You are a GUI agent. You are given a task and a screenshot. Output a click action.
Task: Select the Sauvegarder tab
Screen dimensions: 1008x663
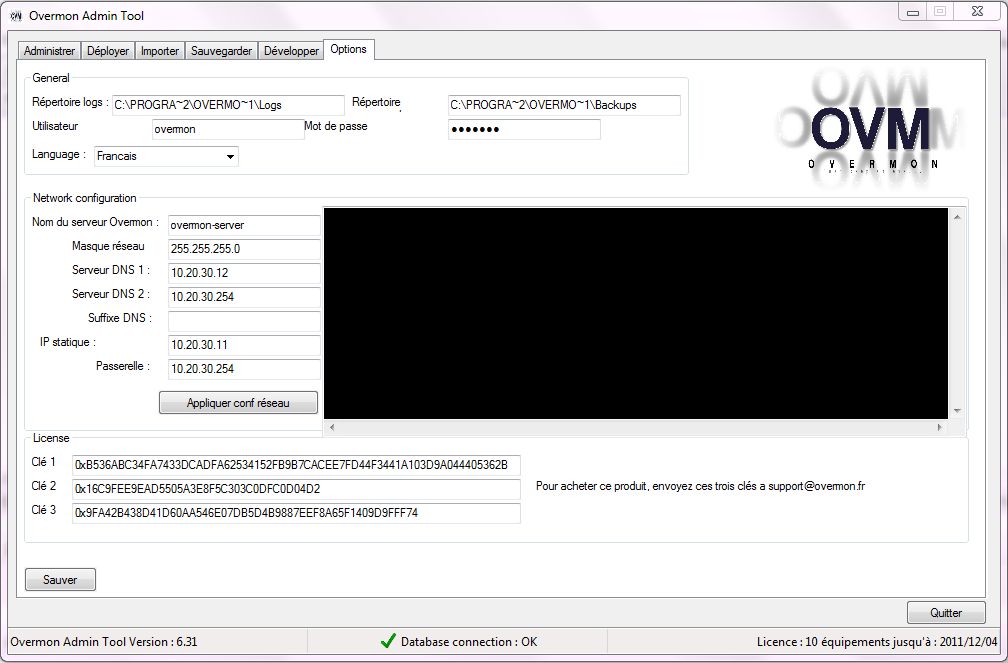[221, 51]
